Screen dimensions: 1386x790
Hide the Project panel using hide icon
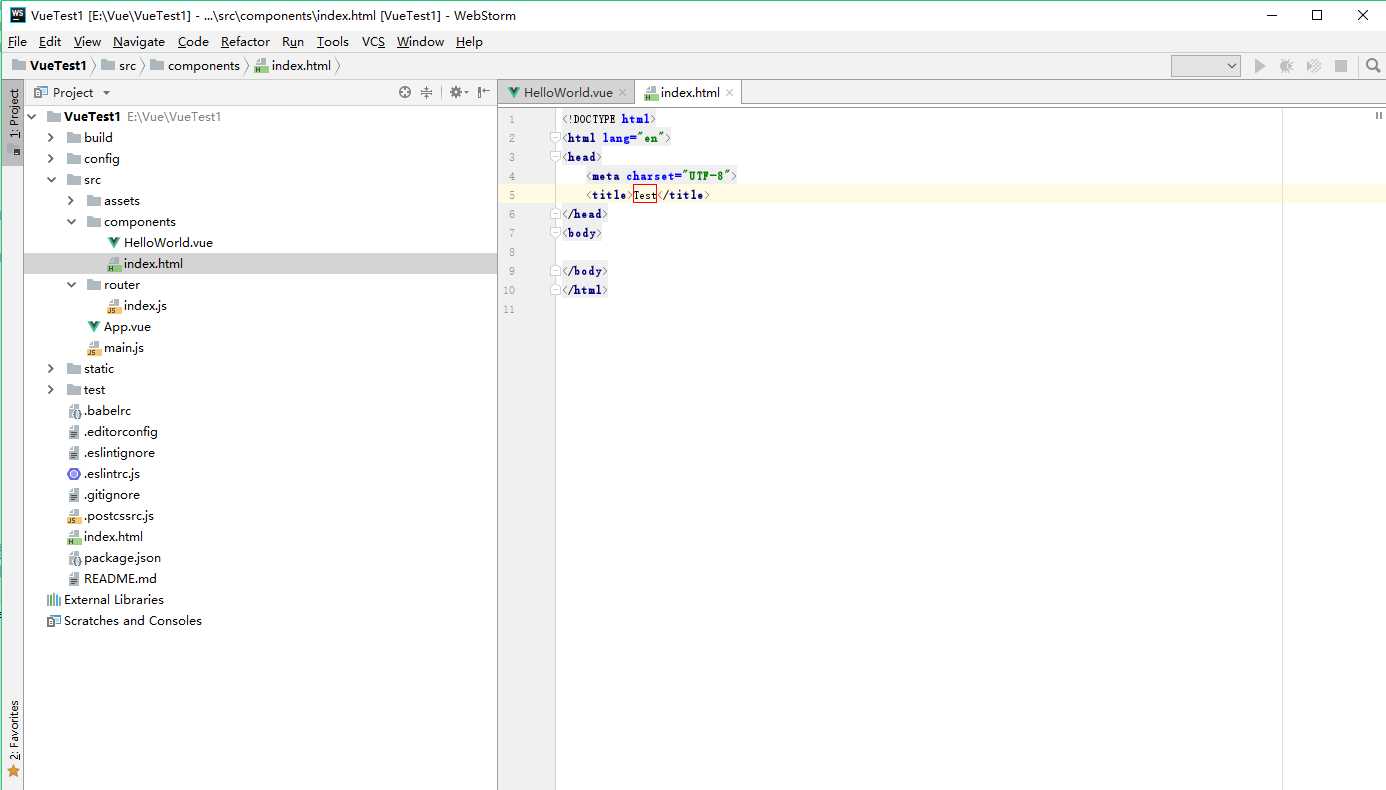[484, 92]
